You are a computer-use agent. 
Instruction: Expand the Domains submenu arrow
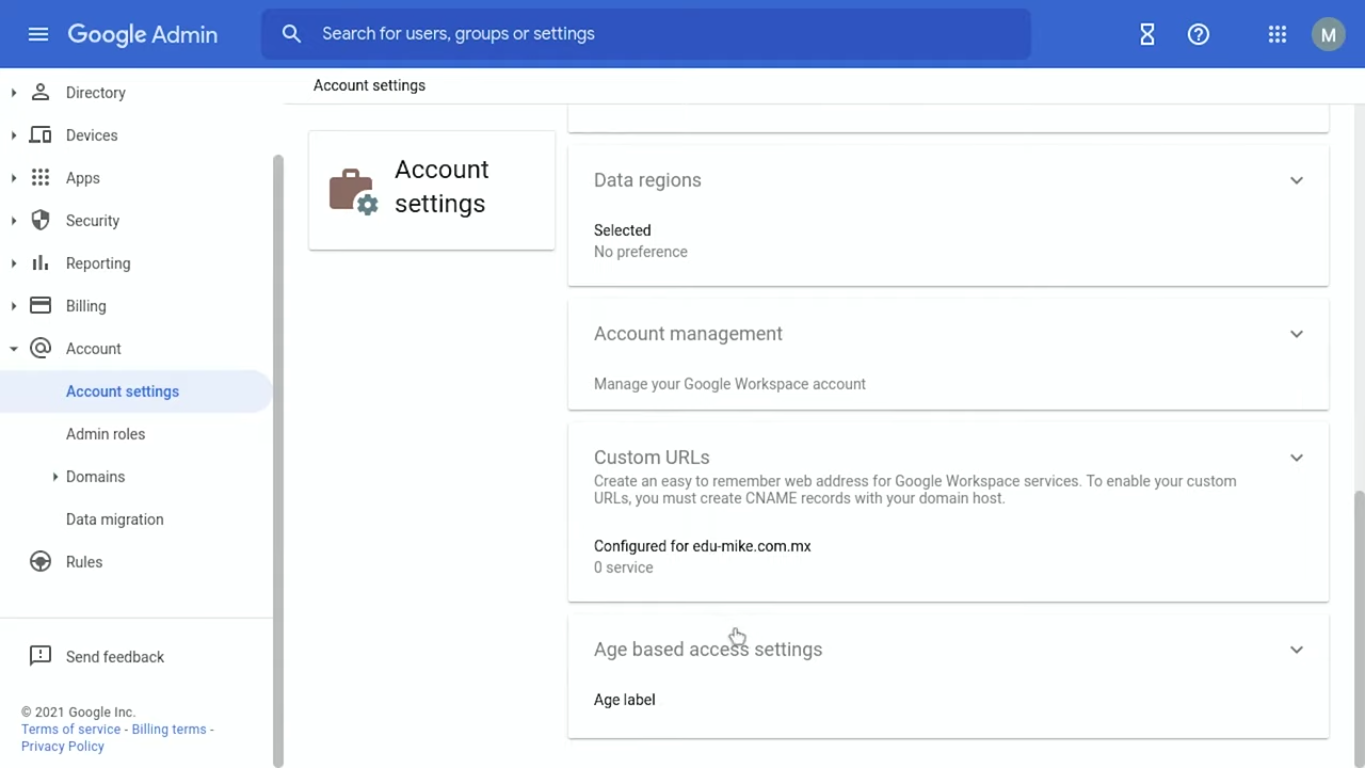point(55,477)
